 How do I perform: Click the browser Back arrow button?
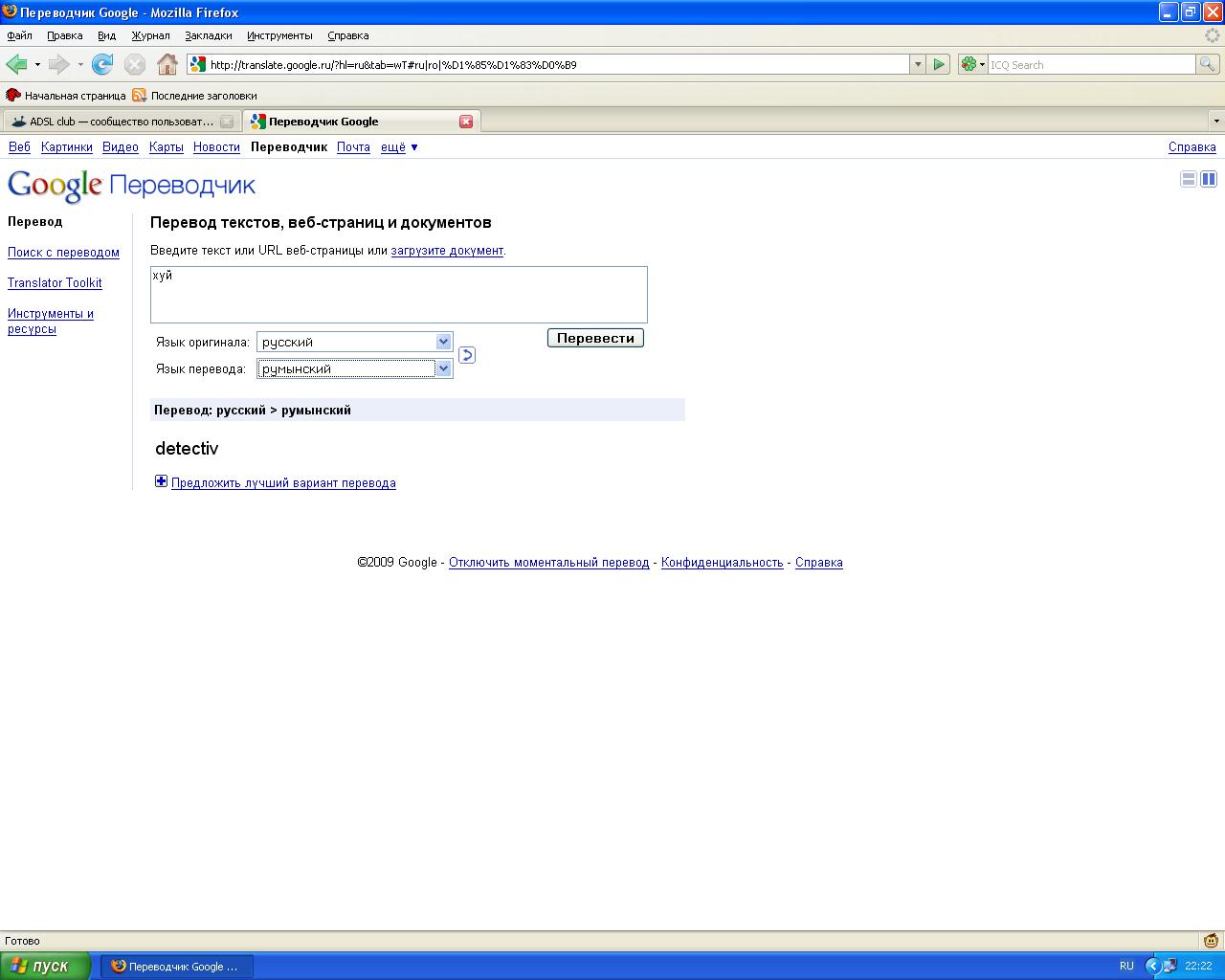16,64
